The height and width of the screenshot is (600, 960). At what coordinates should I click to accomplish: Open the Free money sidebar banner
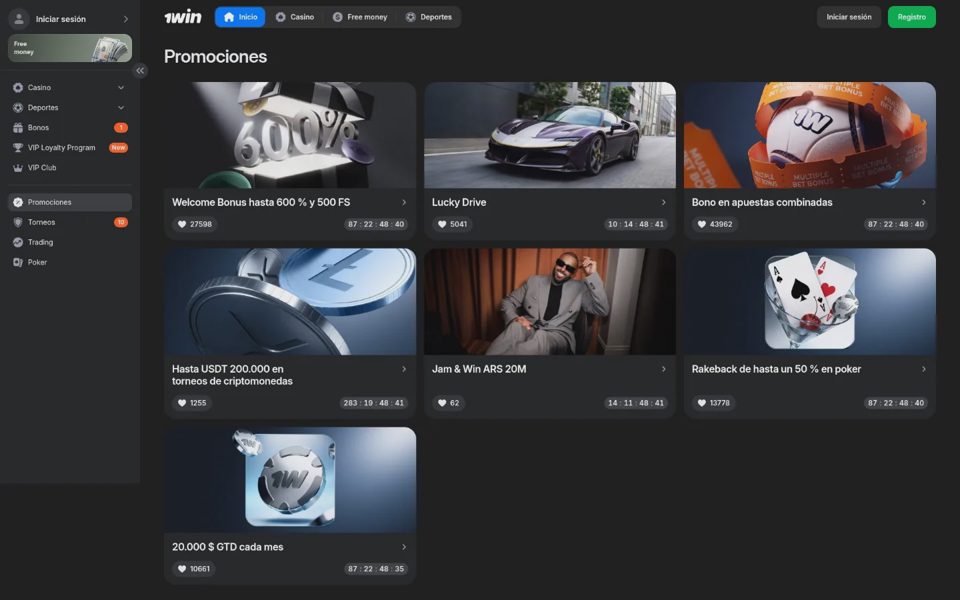(x=70, y=48)
